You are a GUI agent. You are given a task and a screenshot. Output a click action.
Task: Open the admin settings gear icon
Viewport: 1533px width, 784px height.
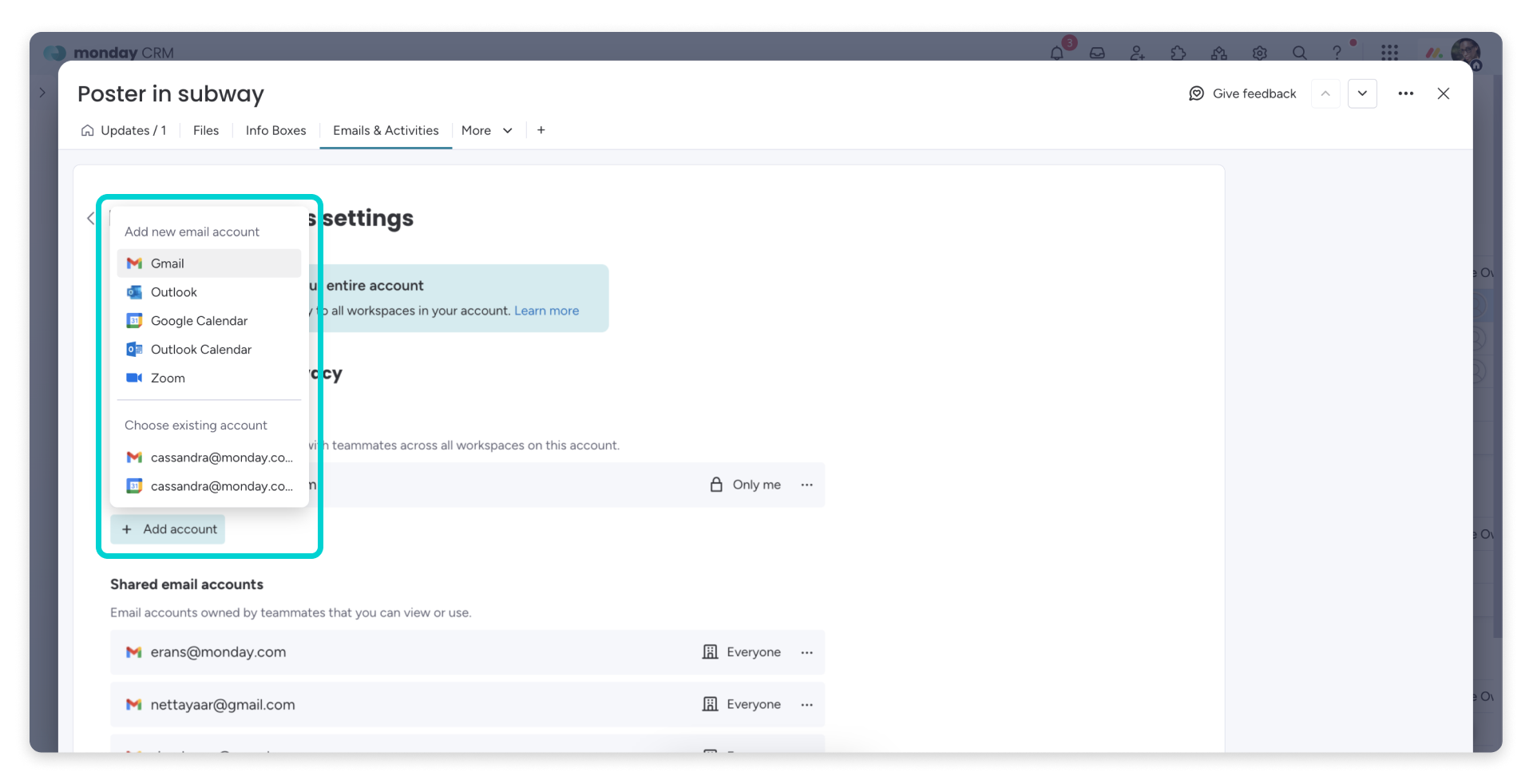[x=1260, y=53]
